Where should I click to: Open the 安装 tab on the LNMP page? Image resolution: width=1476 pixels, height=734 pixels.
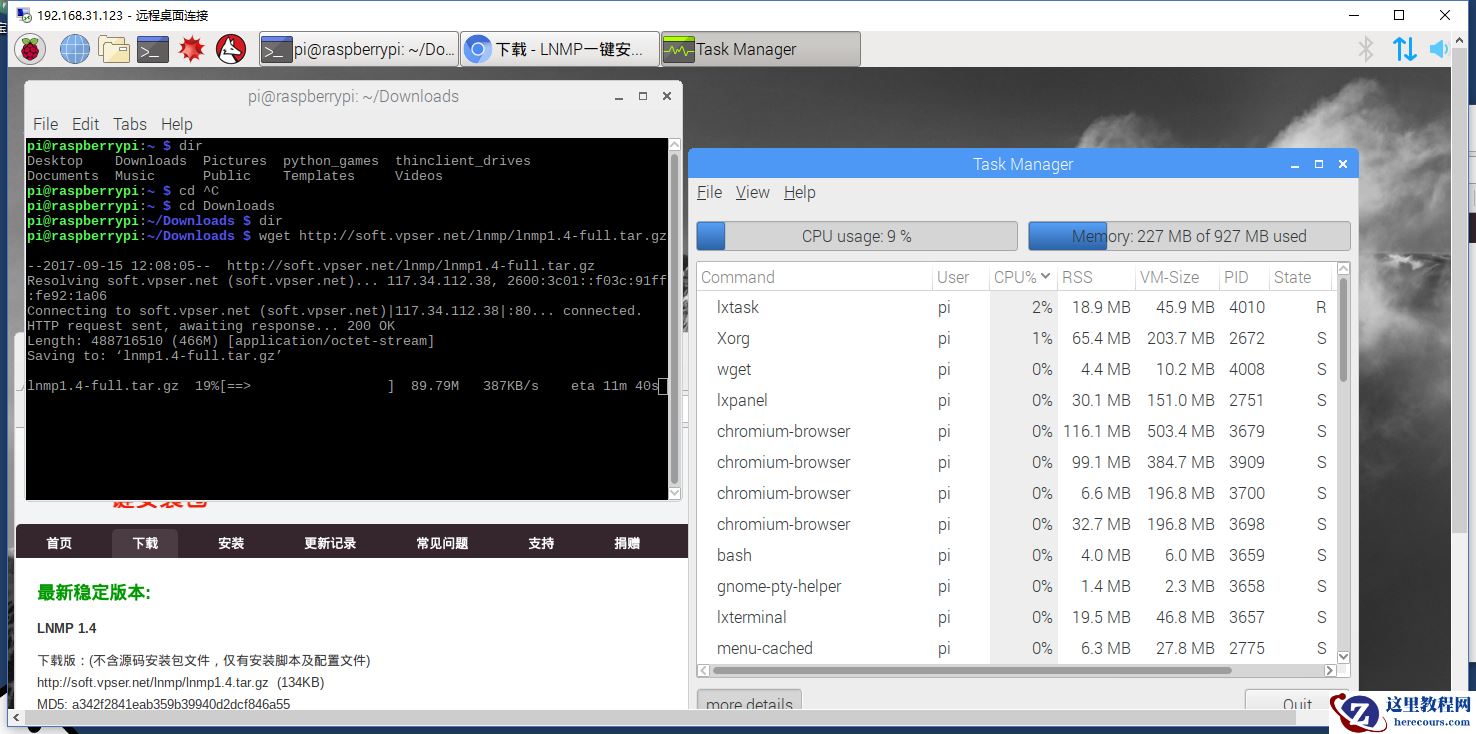pyautogui.click(x=231, y=543)
